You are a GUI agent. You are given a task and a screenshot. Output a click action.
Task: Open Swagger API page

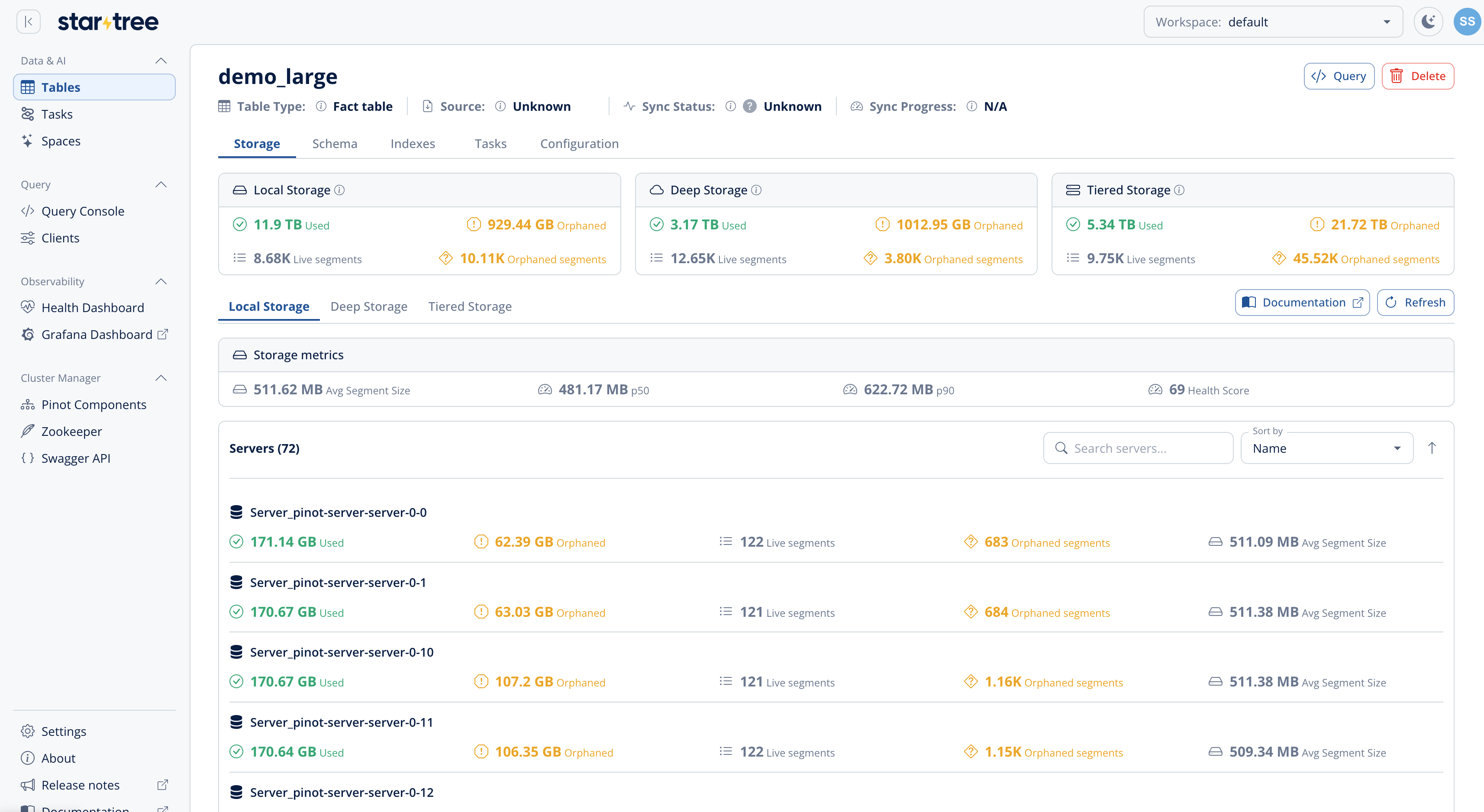pyautogui.click(x=94, y=458)
